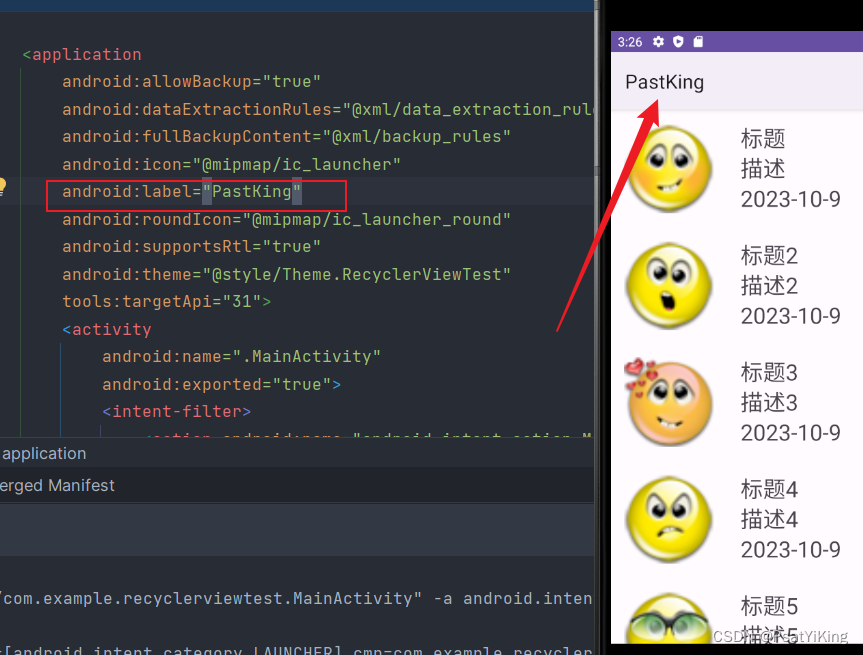This screenshot has width=863, height=655.
Task: Tap the list item title 标题4
Action: pos(769,489)
